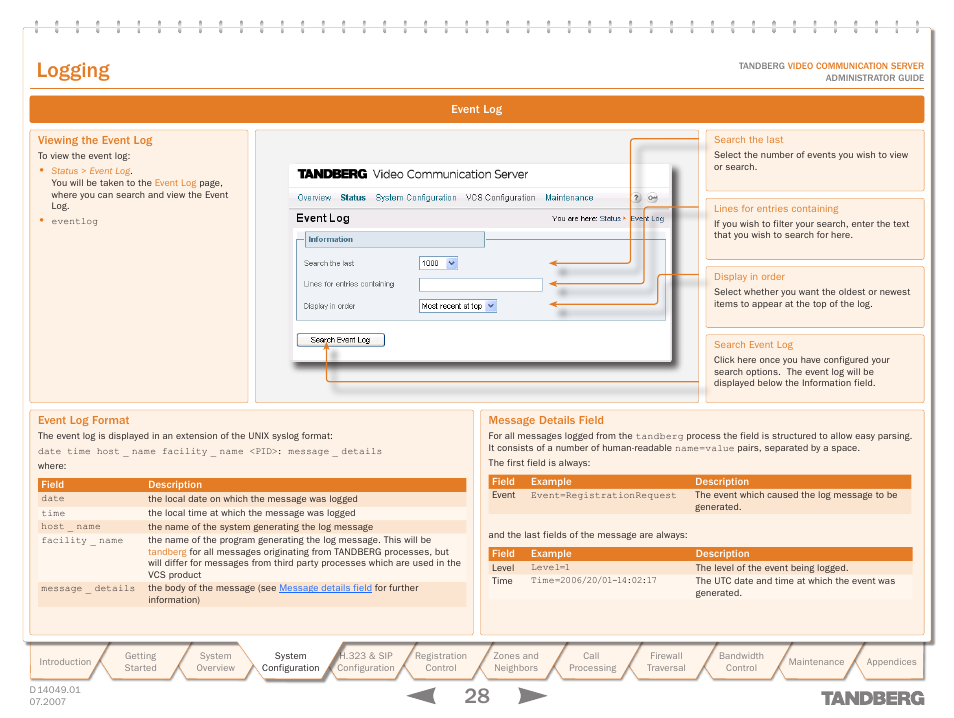Switch to the Registration Control tab
This screenshot has width=954, height=718.
pos(440,661)
